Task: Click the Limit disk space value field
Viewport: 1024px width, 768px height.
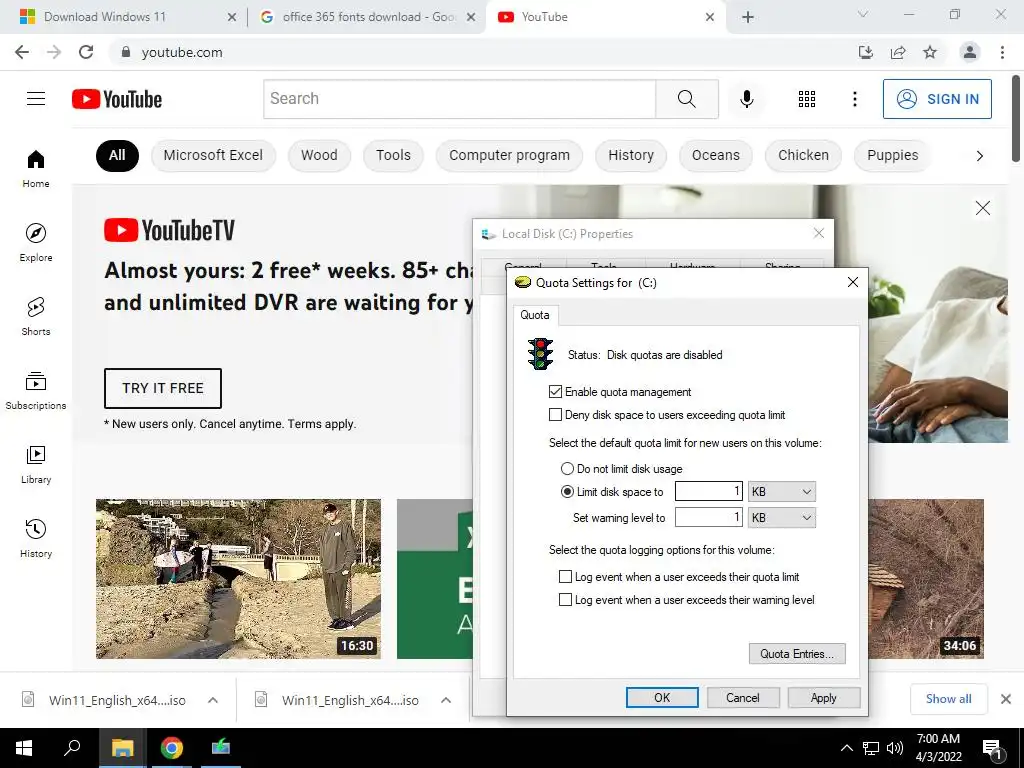Action: (x=709, y=492)
